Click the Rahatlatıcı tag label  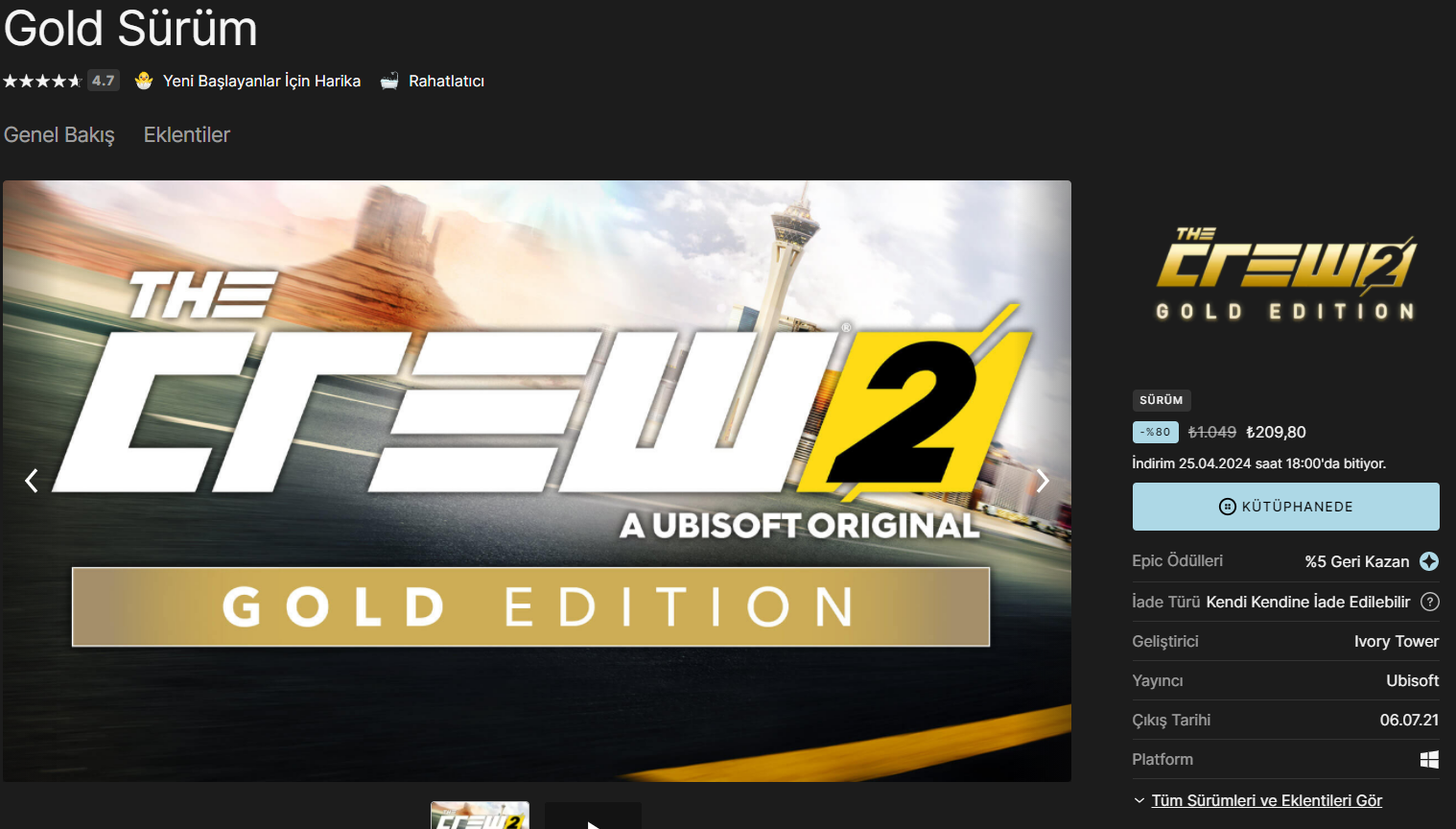tap(446, 81)
